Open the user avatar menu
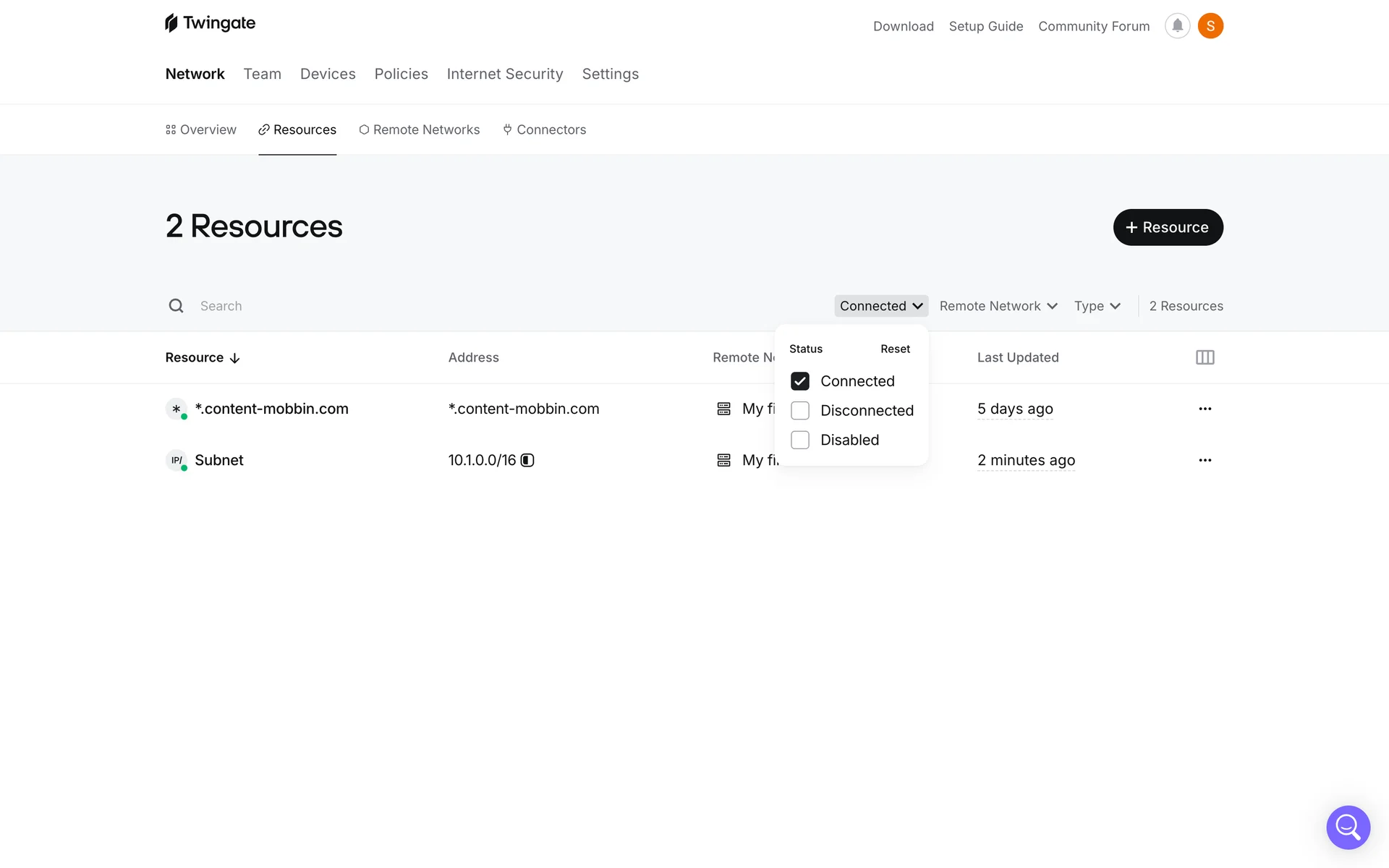 (1210, 26)
